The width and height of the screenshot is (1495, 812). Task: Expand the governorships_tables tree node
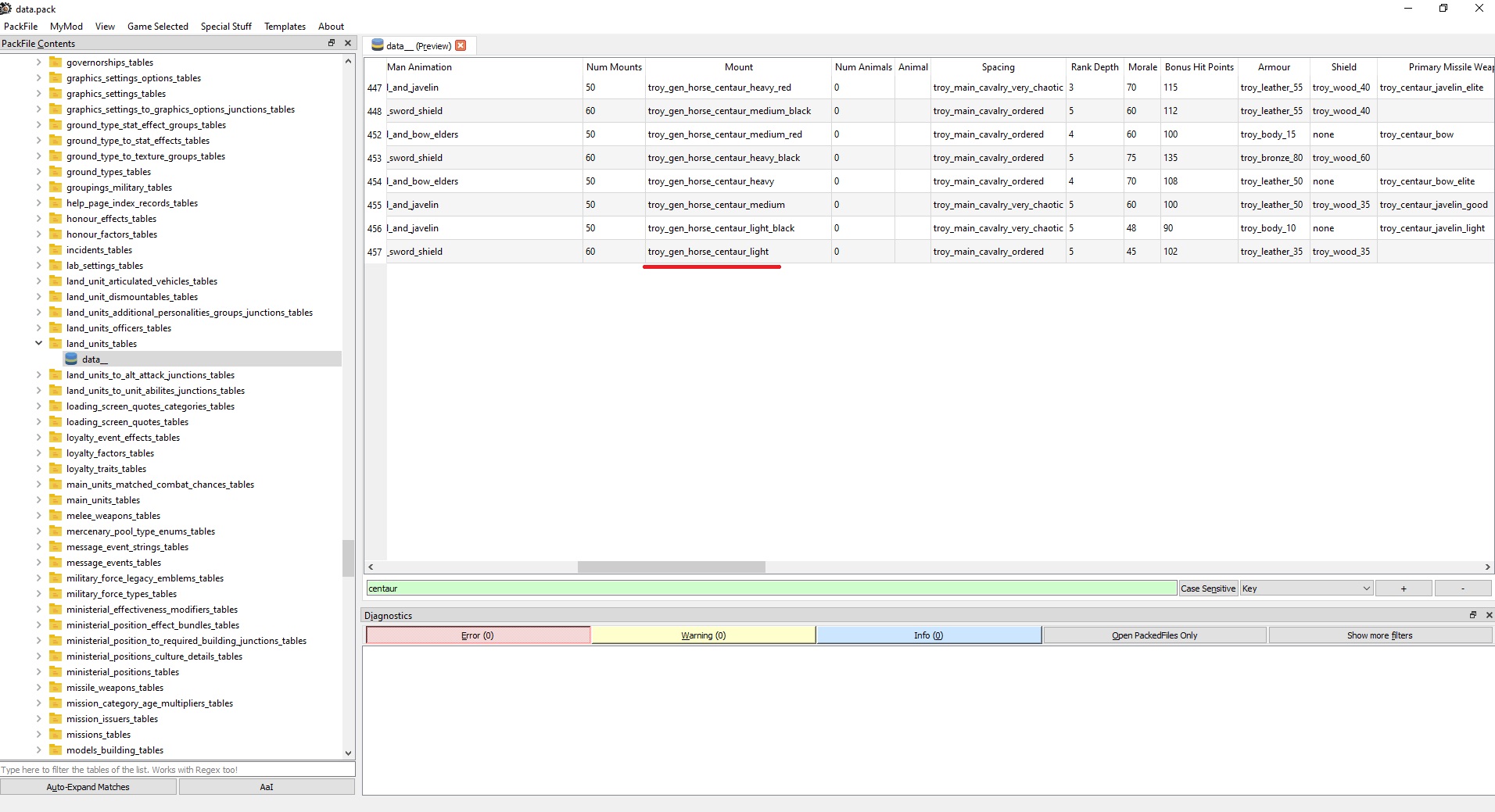[x=38, y=62]
